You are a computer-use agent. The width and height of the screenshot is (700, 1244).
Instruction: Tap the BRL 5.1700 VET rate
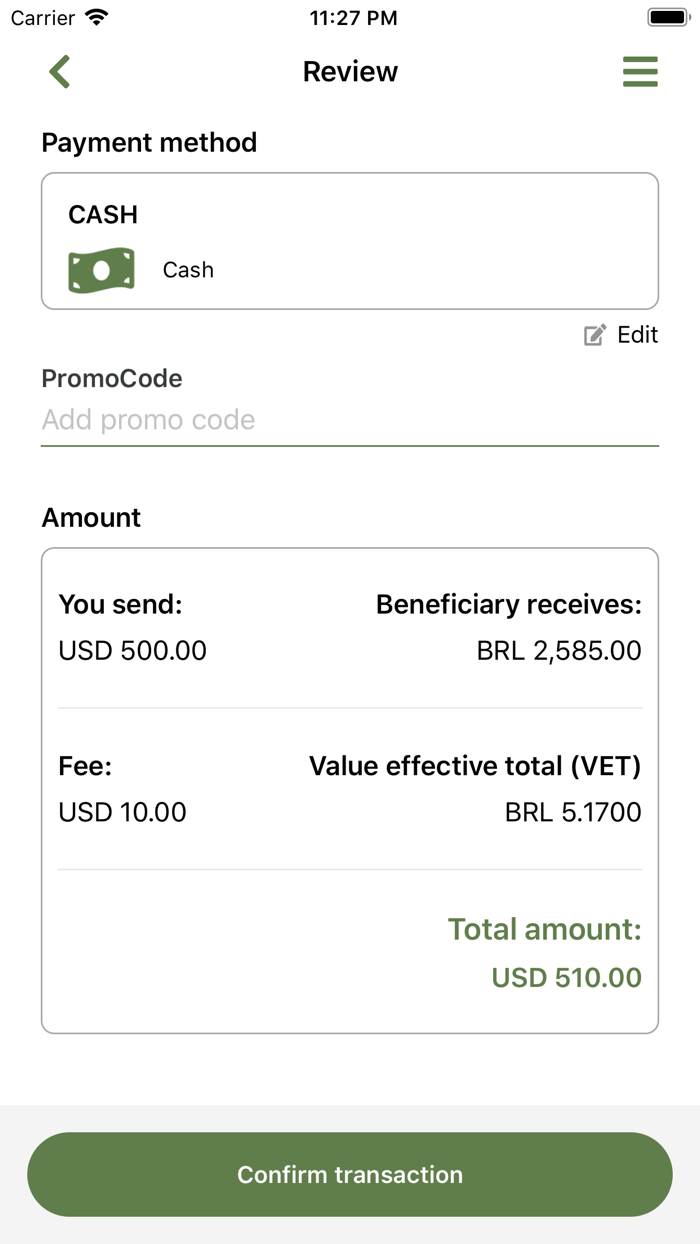573,812
